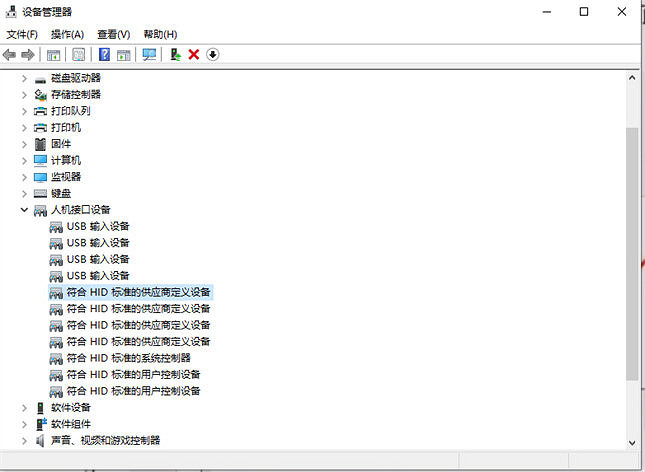
Task: Open the 文件(F) menu
Action: point(21,34)
